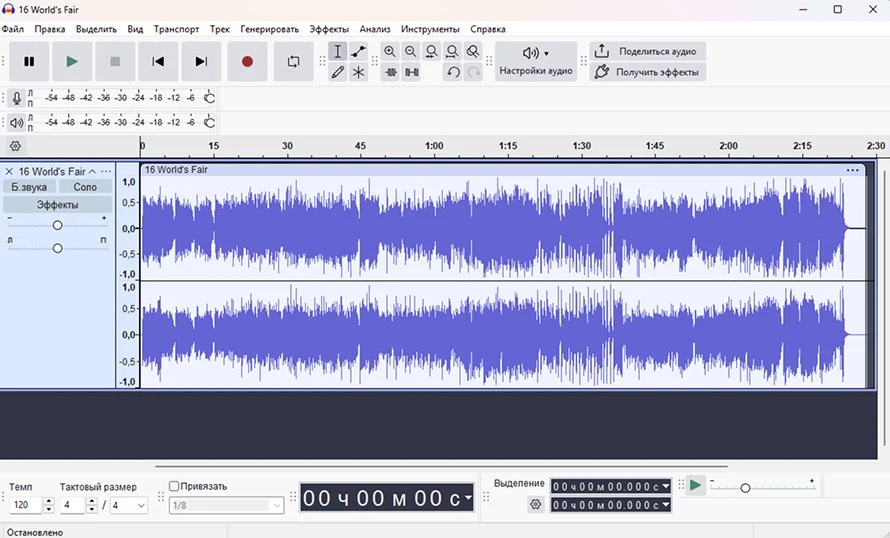Click the red Record button
890x538 pixels.
[x=247, y=61]
